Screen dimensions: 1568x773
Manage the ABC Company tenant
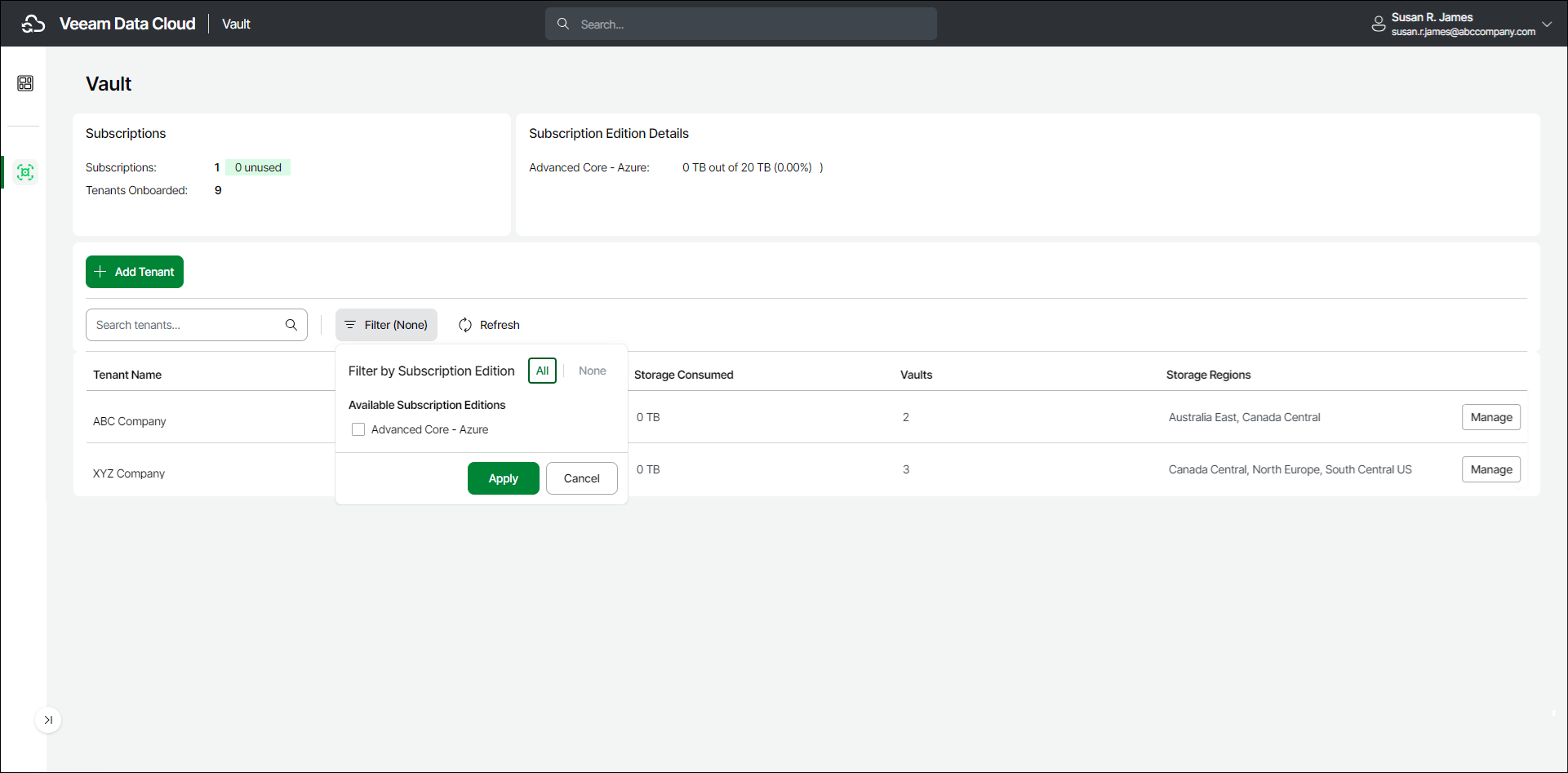tap(1491, 417)
